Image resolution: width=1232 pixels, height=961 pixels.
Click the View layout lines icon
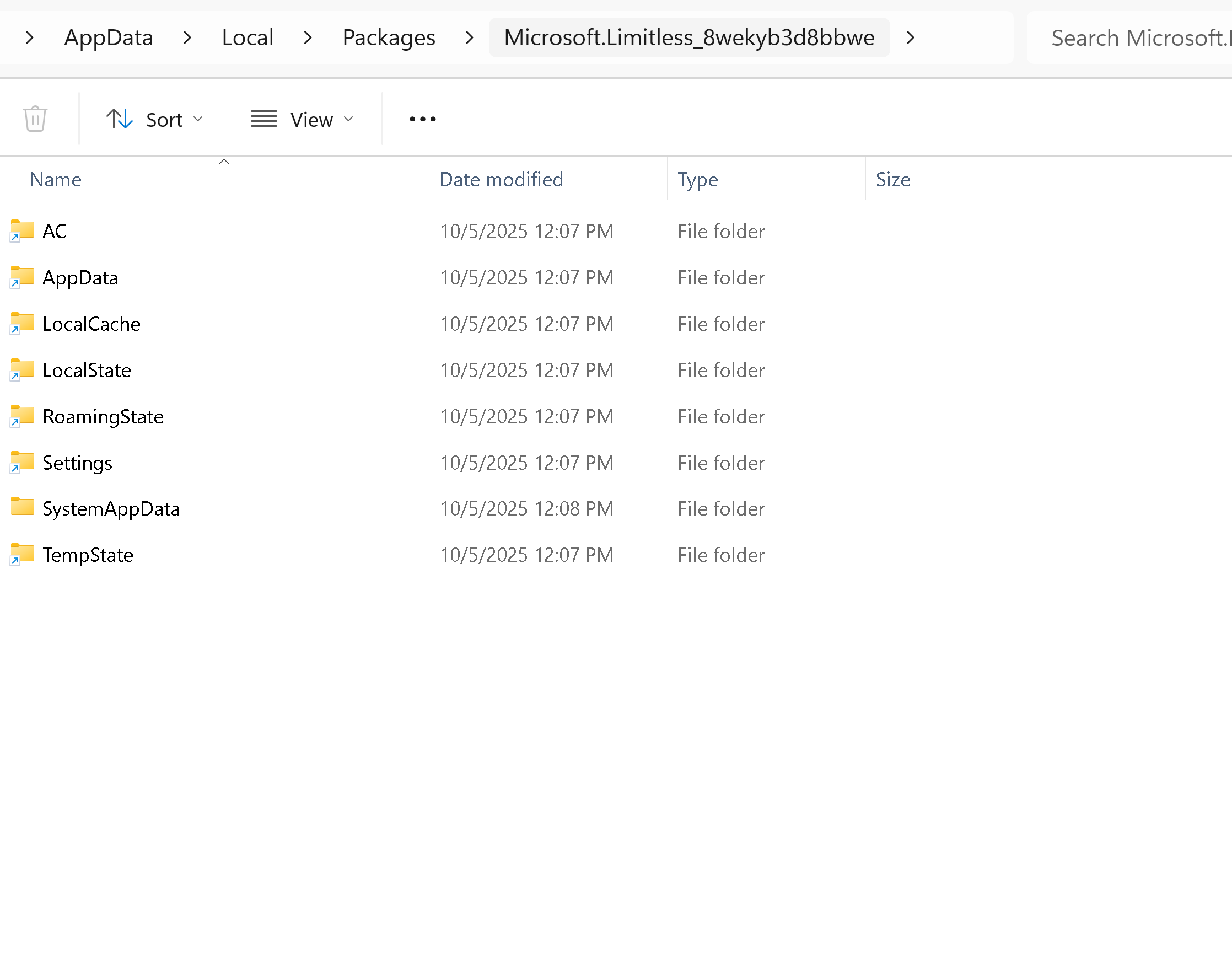point(263,119)
